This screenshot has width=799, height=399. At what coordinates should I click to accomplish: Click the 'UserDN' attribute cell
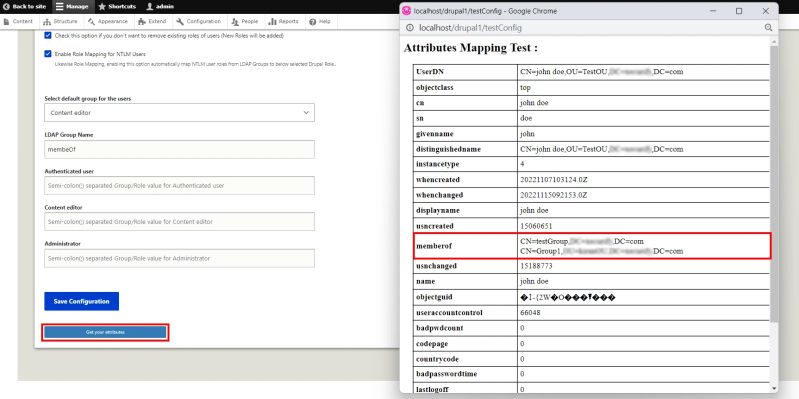pos(465,72)
